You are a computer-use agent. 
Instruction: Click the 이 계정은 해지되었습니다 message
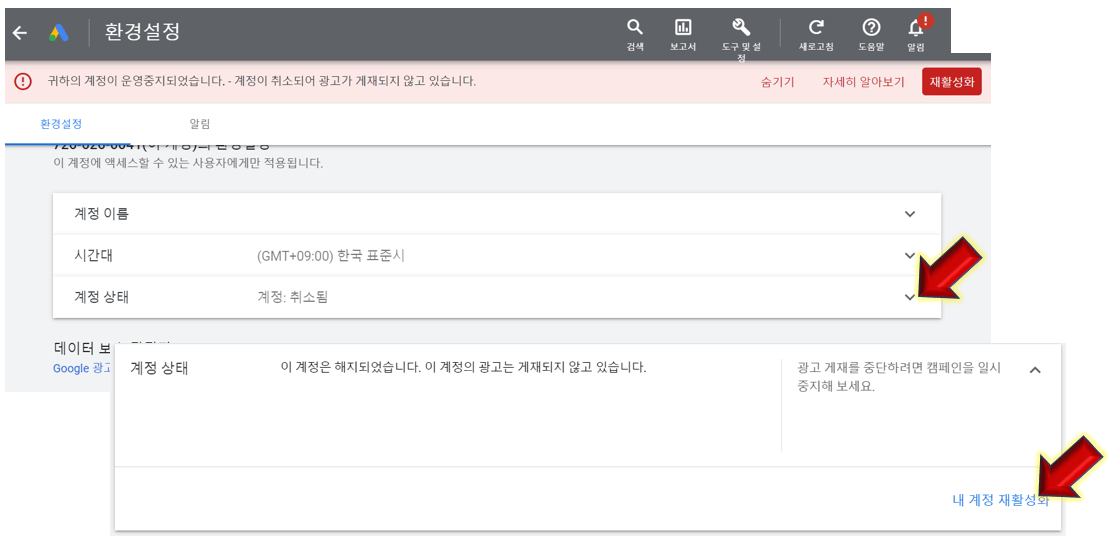[x=464, y=368]
